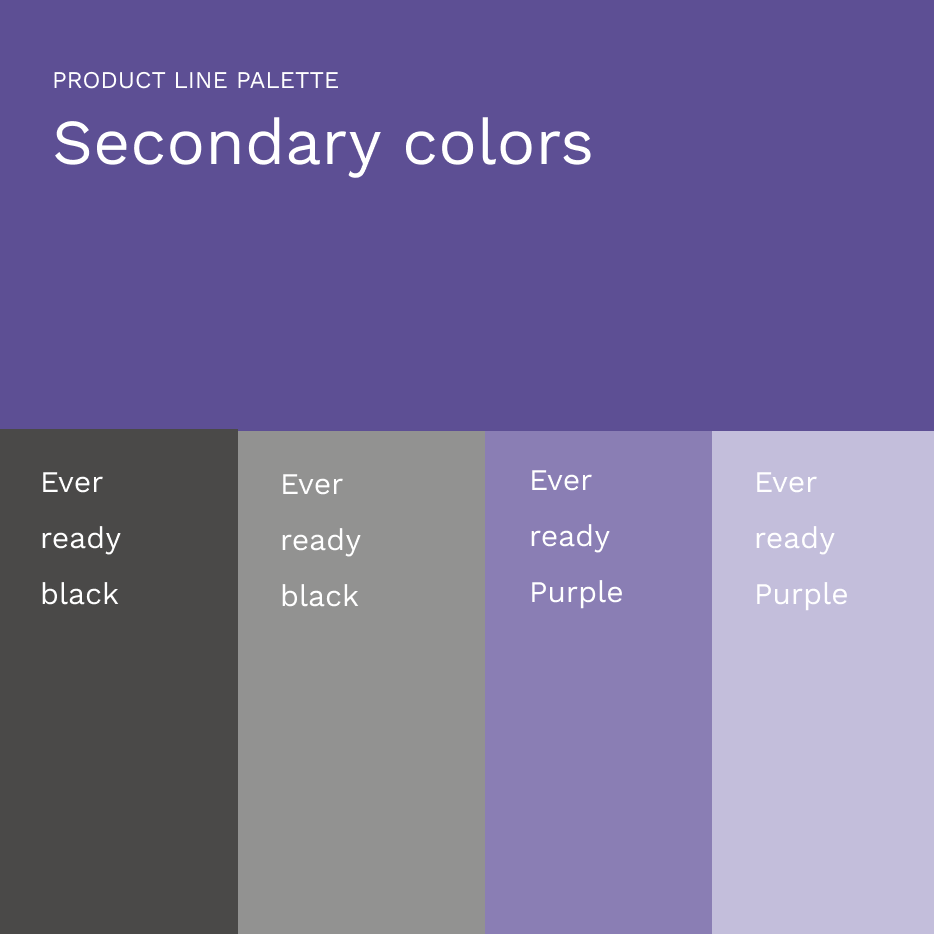The image size is (934, 934).
Task: Select 'ready' on the medium purple swatch
Action: (570, 538)
